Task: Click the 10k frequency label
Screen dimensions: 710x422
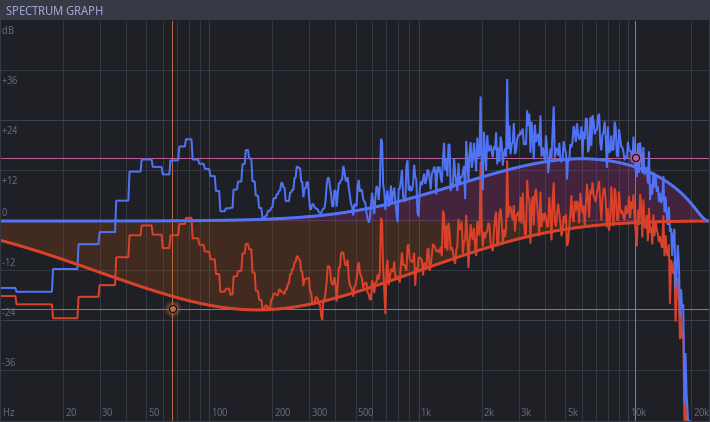Action: (x=638, y=412)
